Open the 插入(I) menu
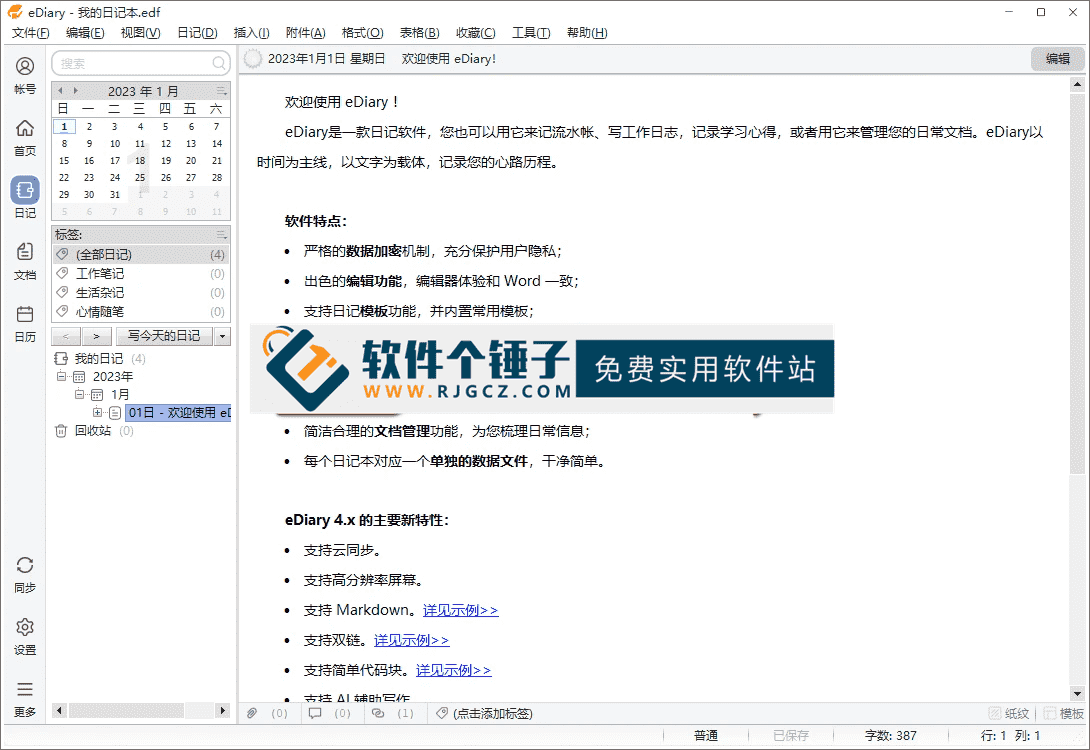The width and height of the screenshot is (1090, 750). click(251, 33)
